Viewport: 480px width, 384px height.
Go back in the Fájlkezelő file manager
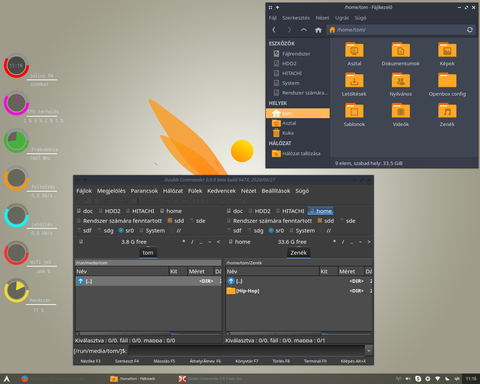274,30
